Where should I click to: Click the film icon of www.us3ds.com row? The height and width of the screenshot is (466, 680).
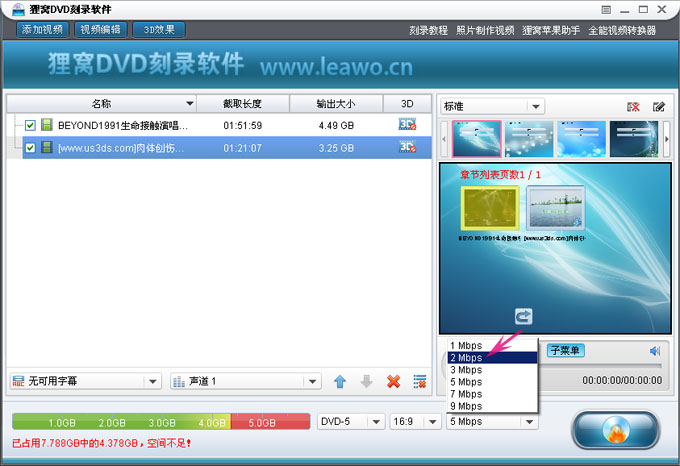pos(47,147)
